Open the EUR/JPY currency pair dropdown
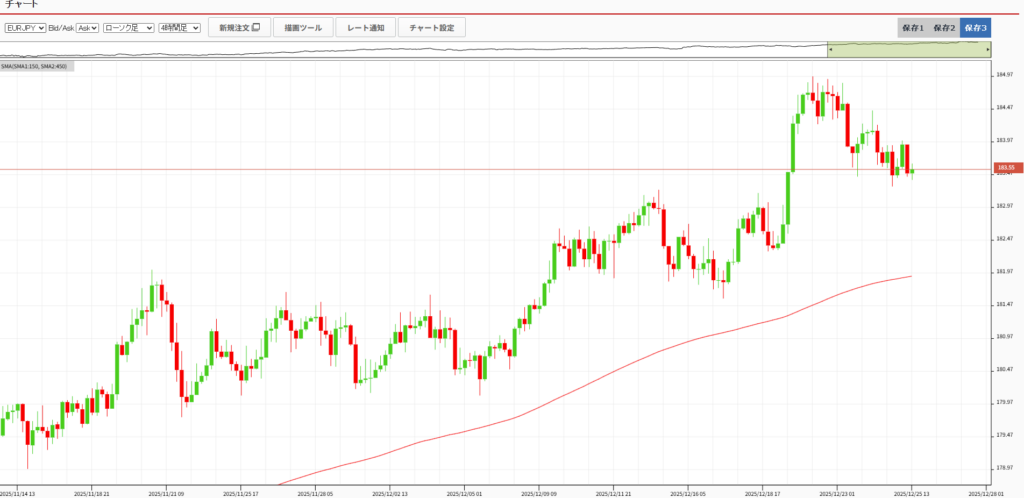This screenshot has width=1024, height=498. point(25,28)
